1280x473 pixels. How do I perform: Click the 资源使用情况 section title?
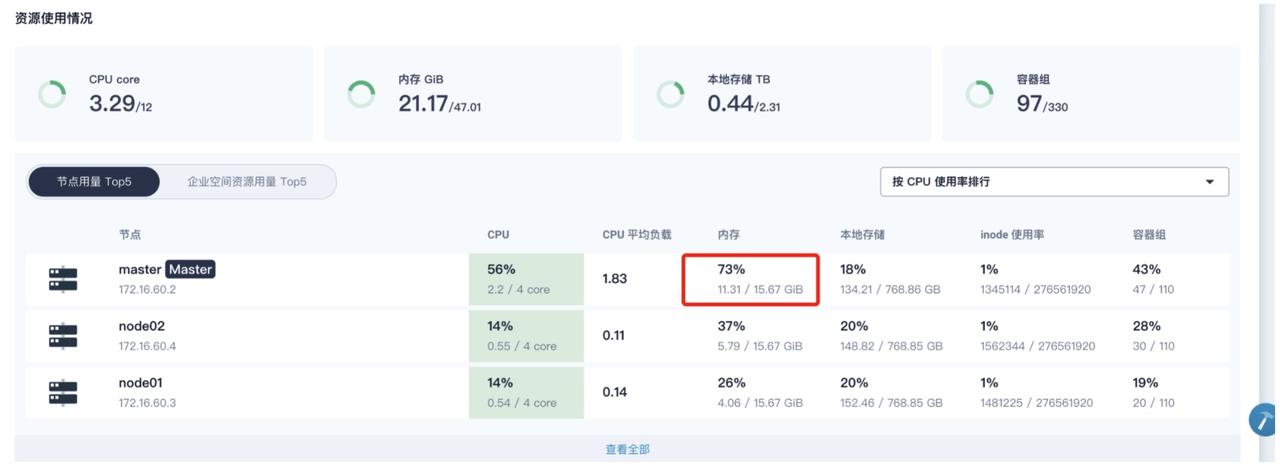click(x=53, y=18)
